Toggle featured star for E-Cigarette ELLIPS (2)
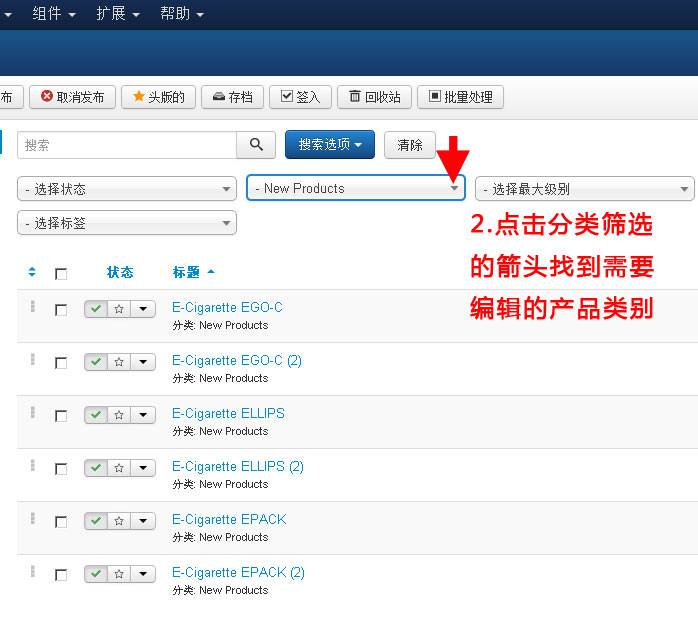Viewport: 698px width, 644px height. point(119,467)
